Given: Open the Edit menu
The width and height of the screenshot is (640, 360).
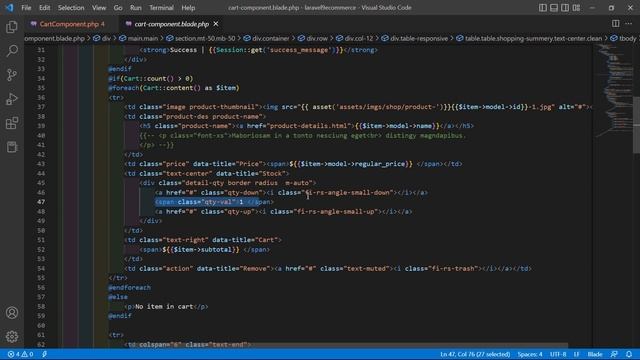Looking at the screenshot, I should click(x=44, y=8).
